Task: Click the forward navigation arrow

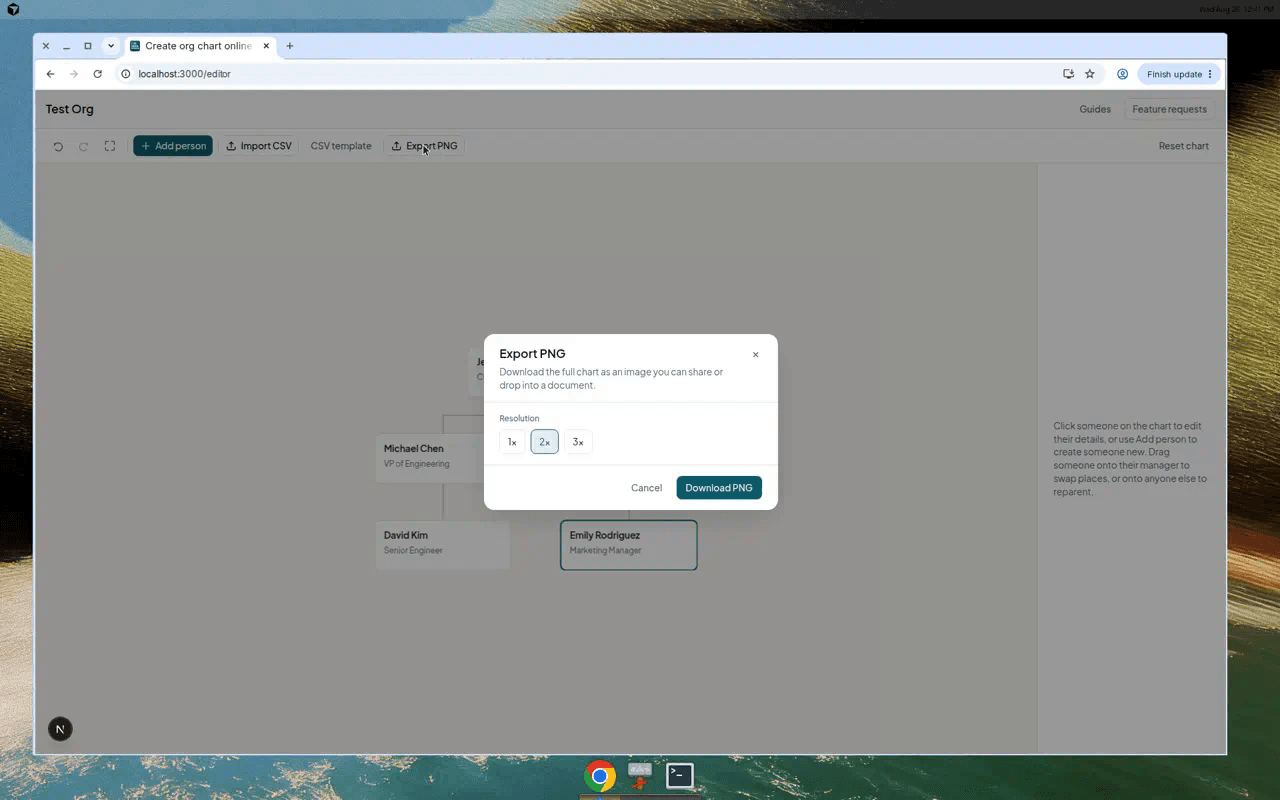Action: click(x=74, y=74)
